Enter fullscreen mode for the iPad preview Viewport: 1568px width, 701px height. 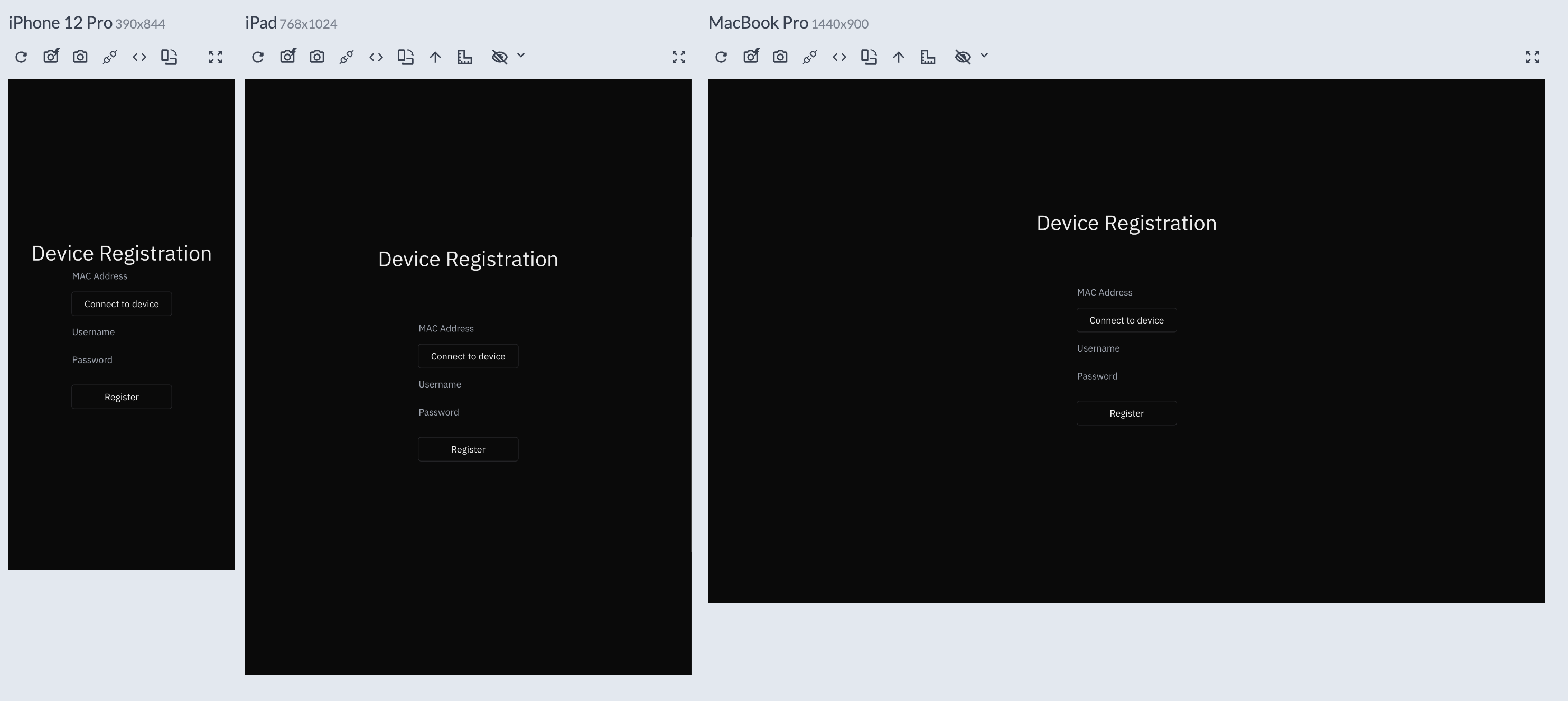(x=678, y=57)
